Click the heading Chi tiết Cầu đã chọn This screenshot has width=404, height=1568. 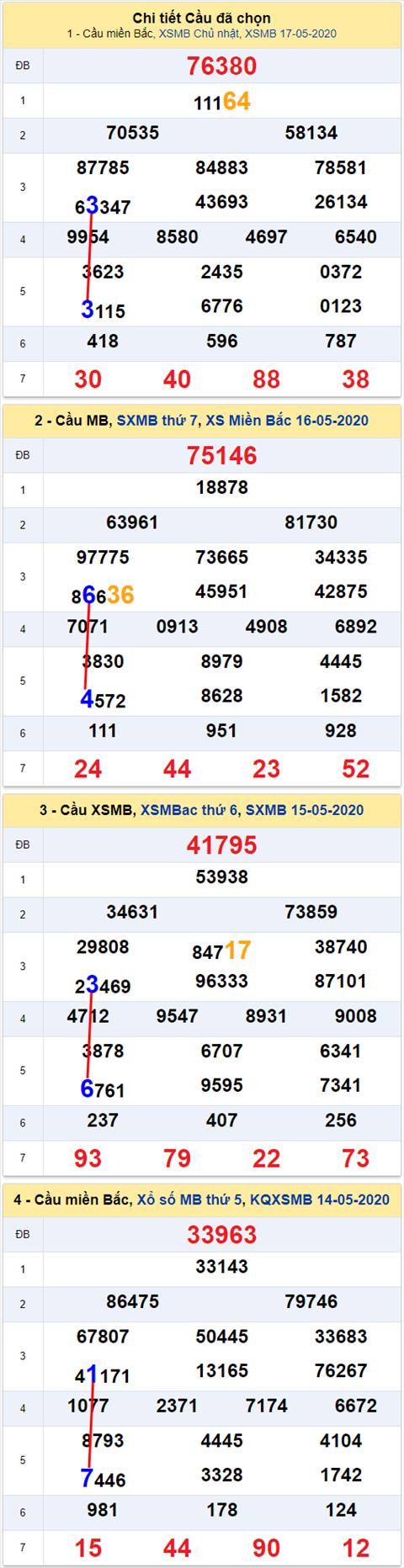[x=202, y=18]
